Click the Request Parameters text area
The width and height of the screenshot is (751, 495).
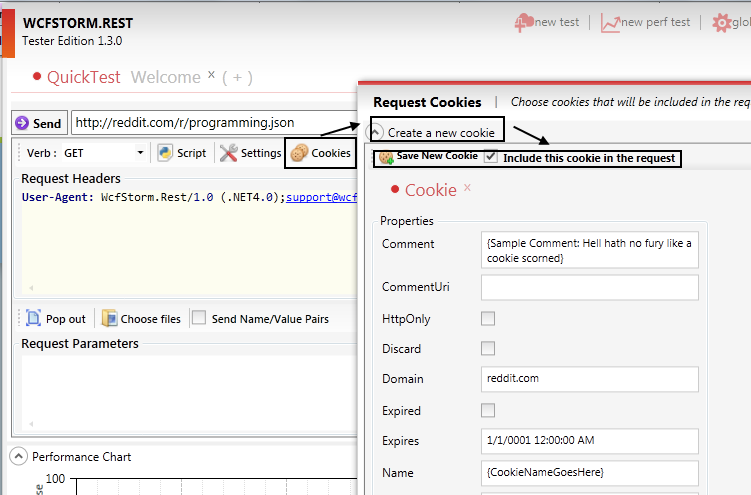tap(189, 393)
